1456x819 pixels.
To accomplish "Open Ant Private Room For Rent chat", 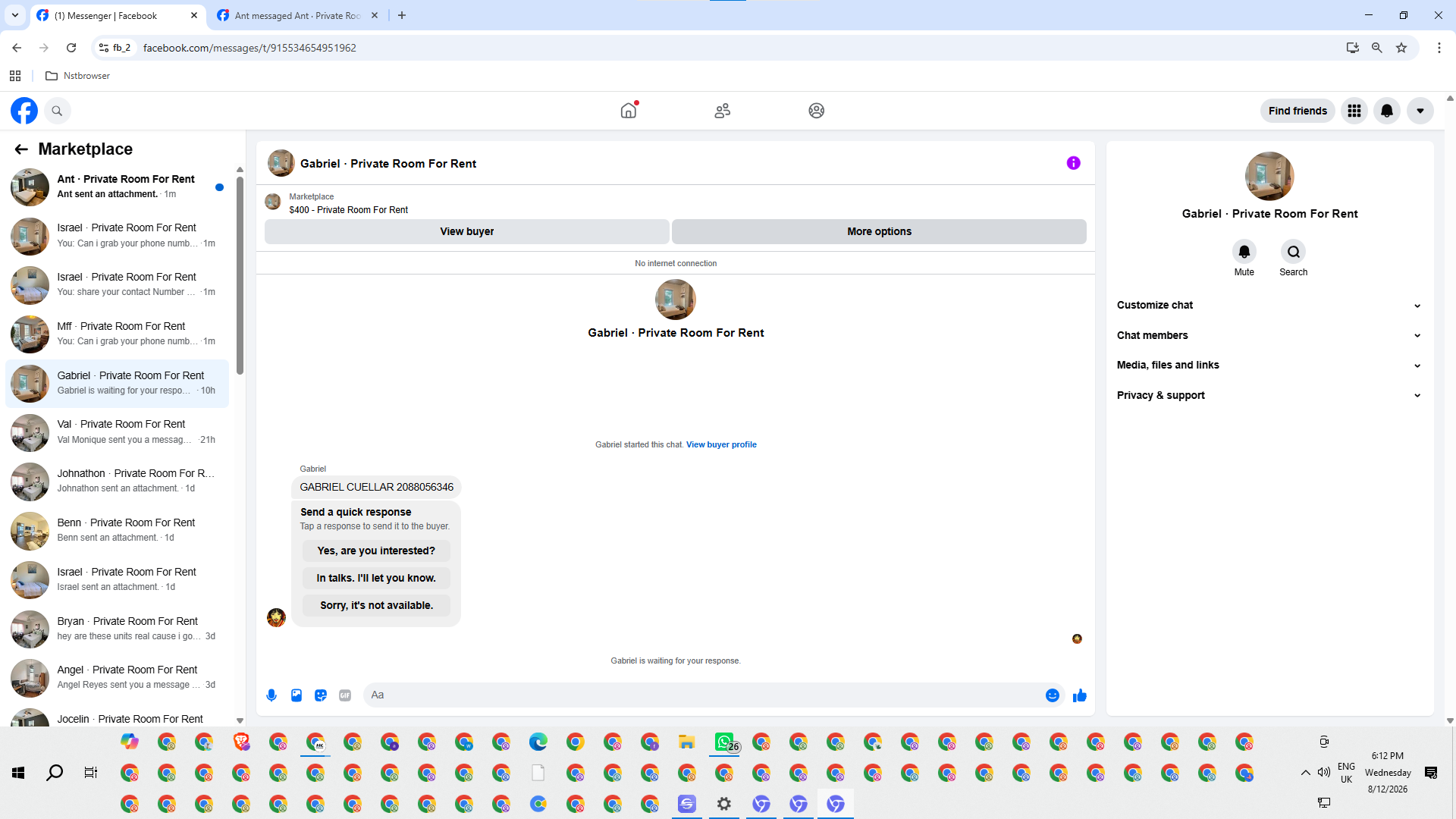I will (118, 187).
